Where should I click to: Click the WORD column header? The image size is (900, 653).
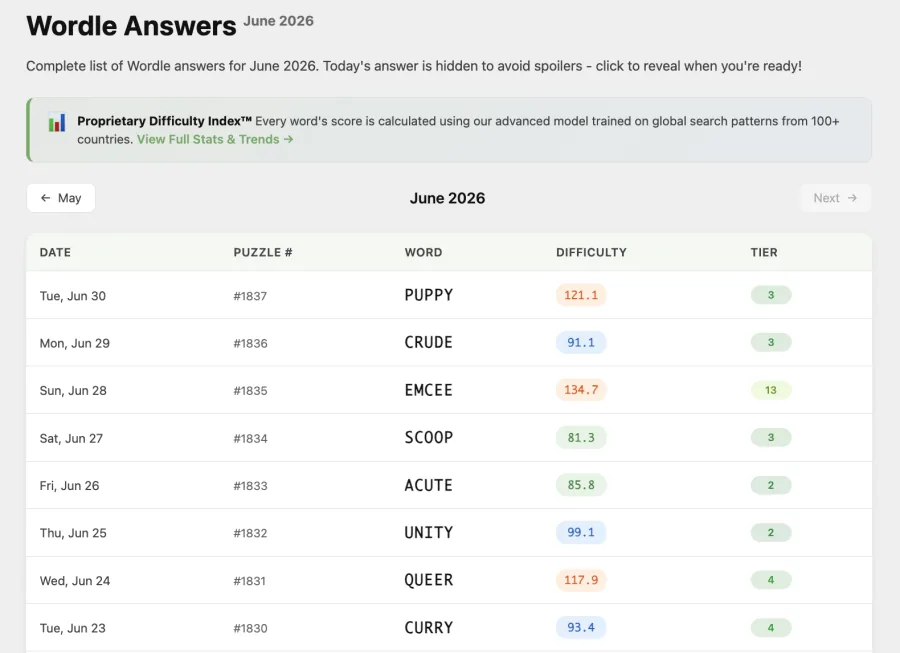tap(424, 252)
